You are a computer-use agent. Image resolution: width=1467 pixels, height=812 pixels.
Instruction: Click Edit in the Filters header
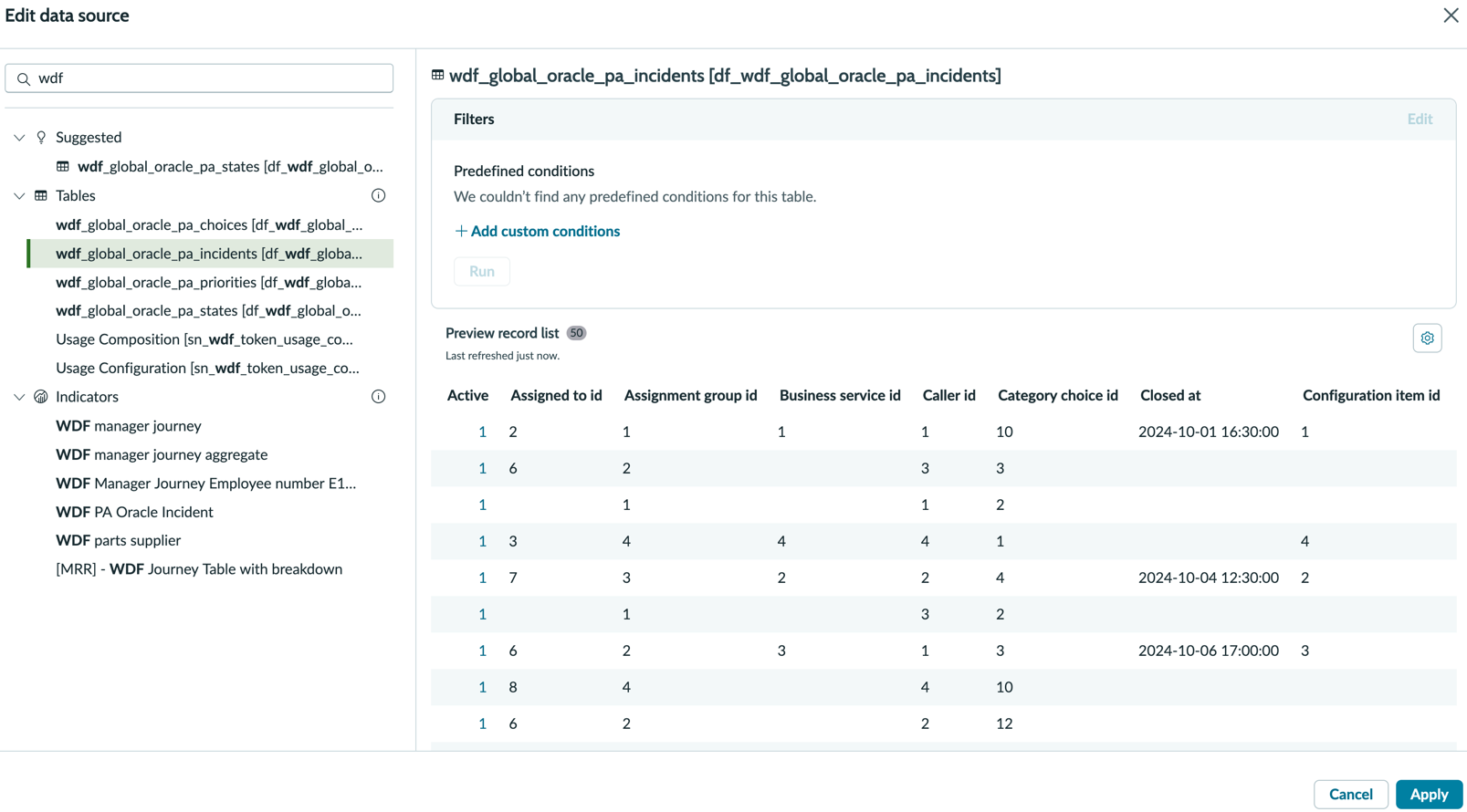pos(1420,119)
